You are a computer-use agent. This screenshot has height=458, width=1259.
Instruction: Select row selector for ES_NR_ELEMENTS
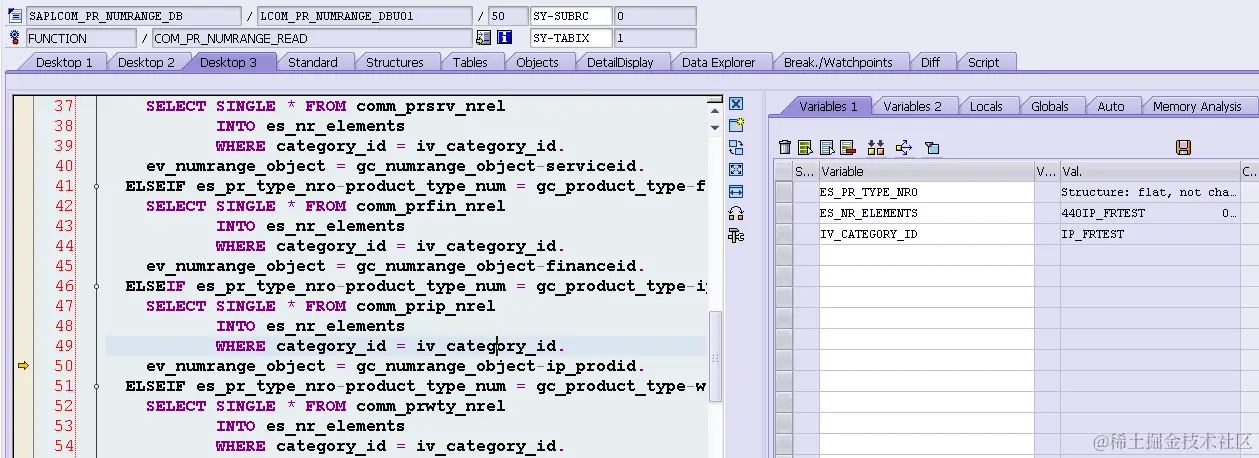pos(784,213)
